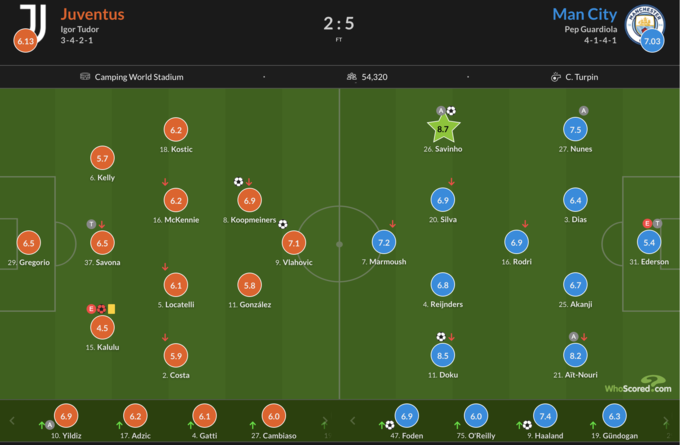Click Koopmeiners' 6.9 rating circle

click(x=249, y=200)
